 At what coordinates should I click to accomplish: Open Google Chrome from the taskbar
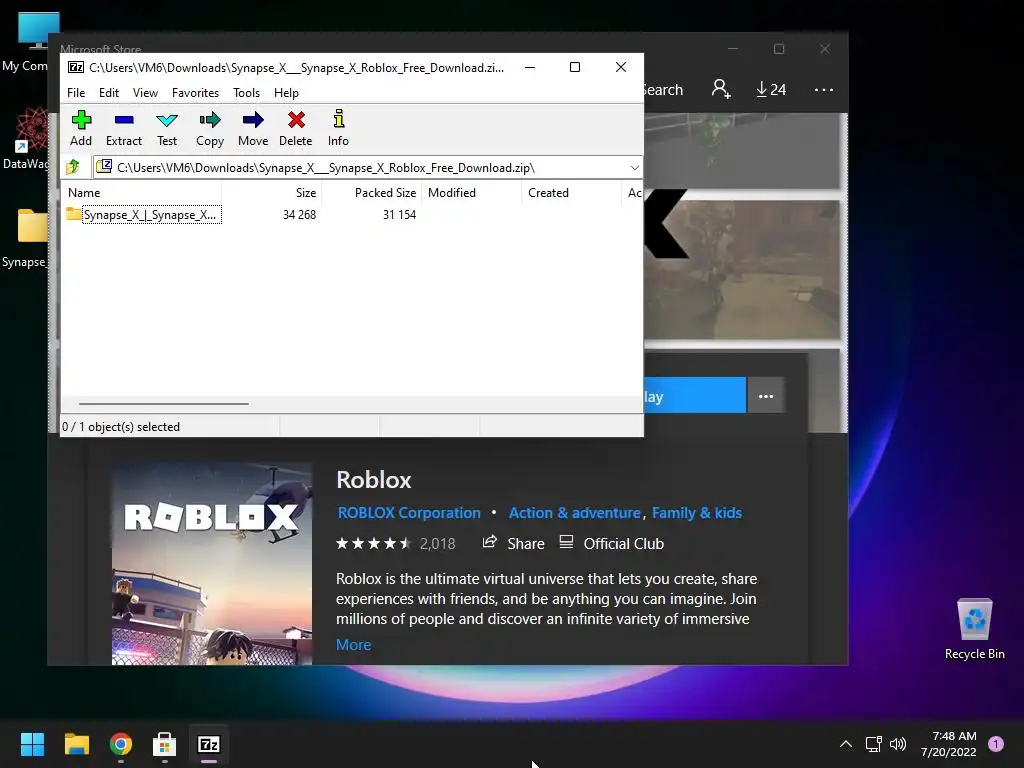[x=121, y=744]
